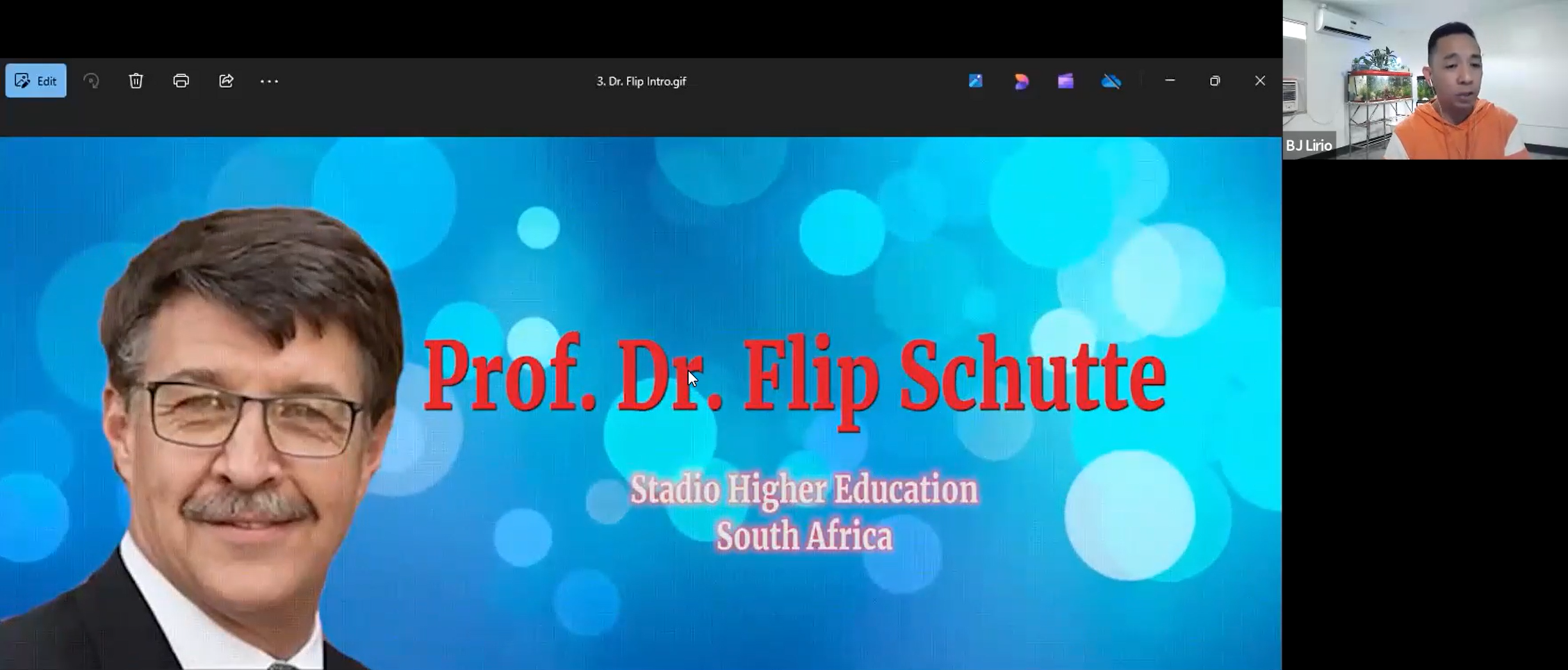
Task: Open the purple Clipchamp video icon
Action: (x=1065, y=81)
